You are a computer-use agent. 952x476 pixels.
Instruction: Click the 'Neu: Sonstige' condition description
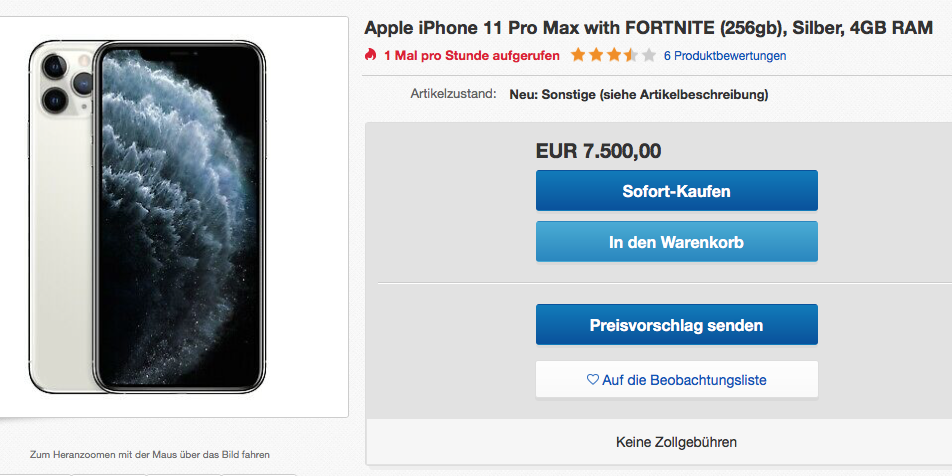click(638, 95)
